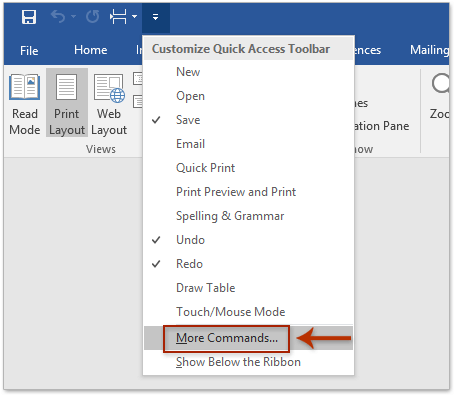Click the Zoom magnifier icon in ribbon

(x=440, y=83)
